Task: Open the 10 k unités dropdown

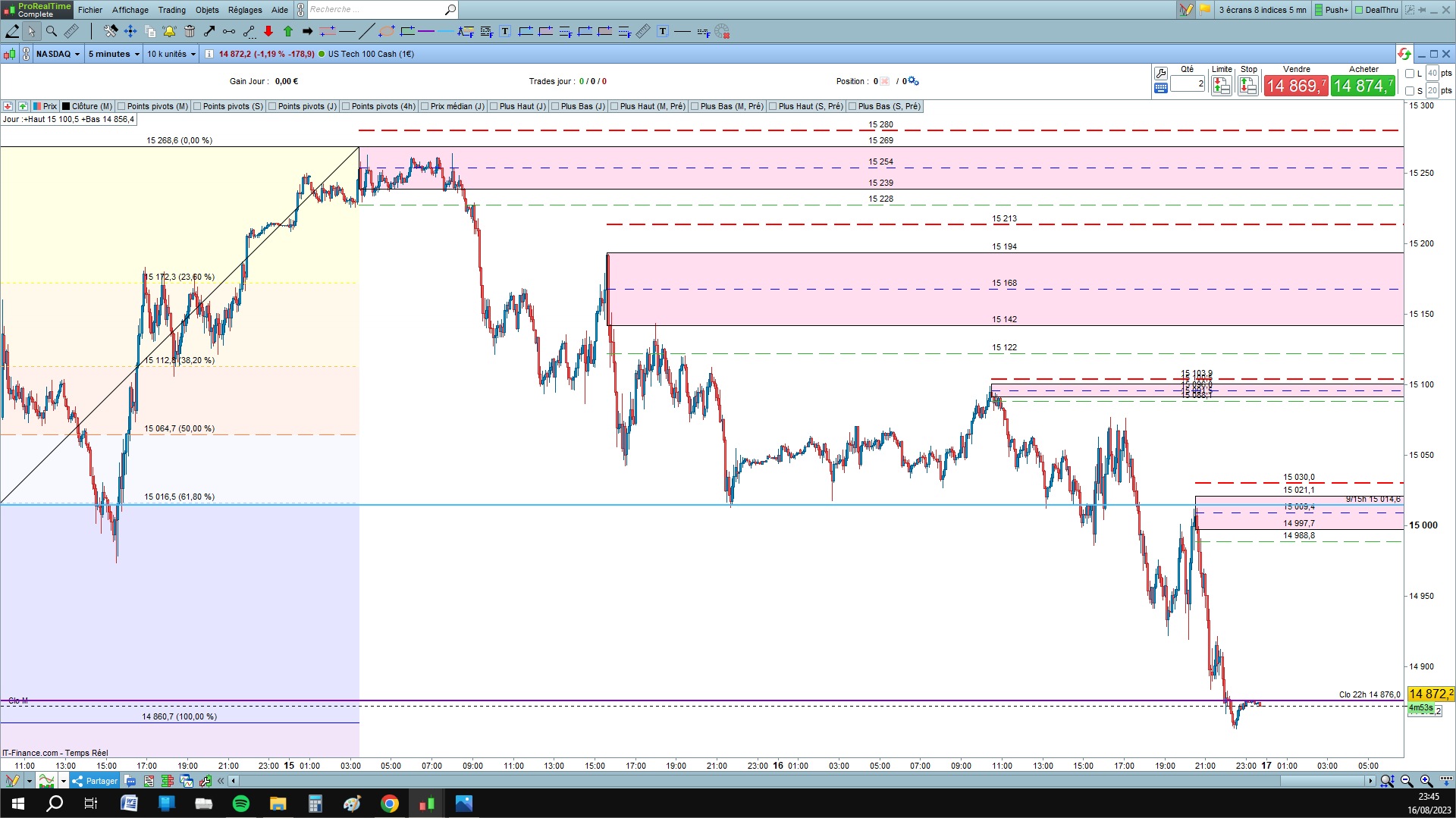Action: [x=171, y=54]
